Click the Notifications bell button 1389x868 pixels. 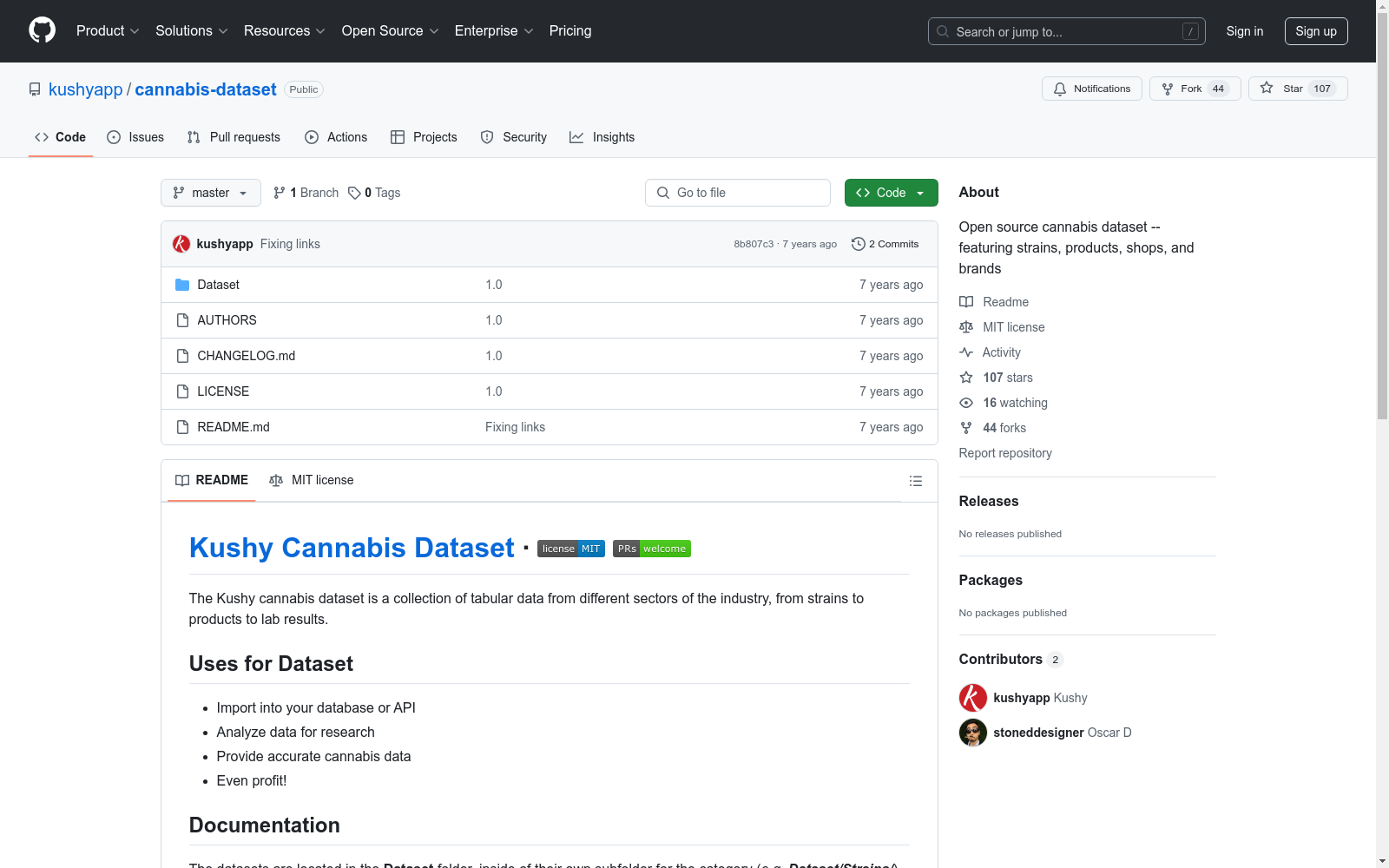(x=1092, y=89)
